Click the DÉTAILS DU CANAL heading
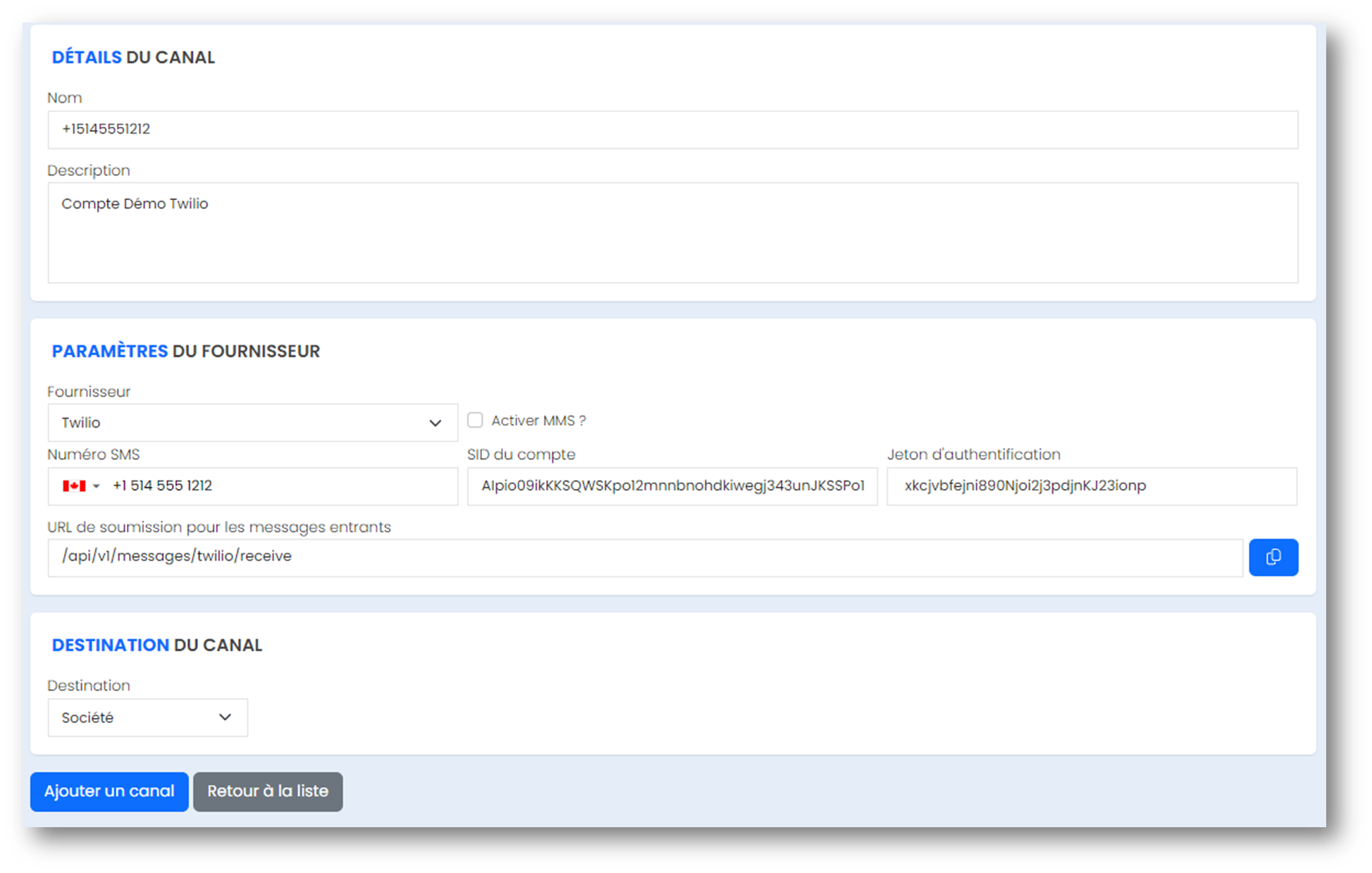Screen dimensions: 1372x873 pyautogui.click(x=133, y=57)
